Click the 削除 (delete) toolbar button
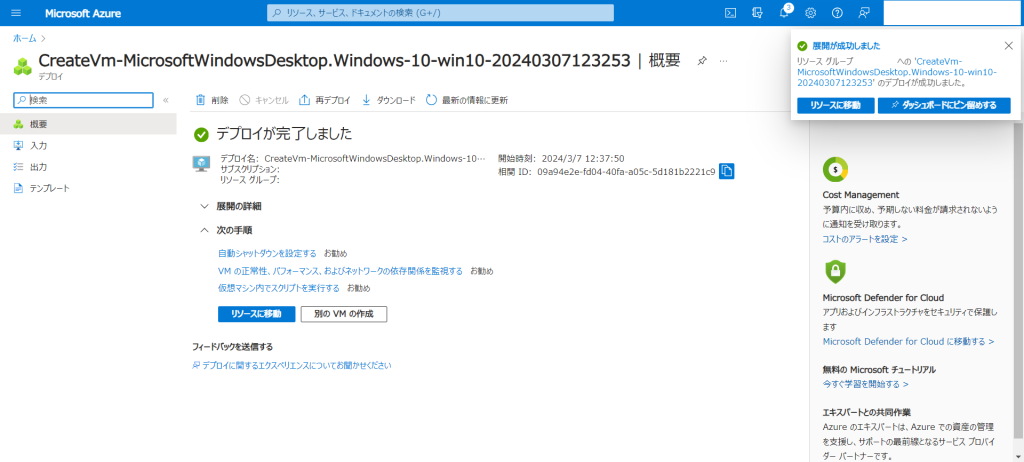Viewport: 1024px width, 462px height. [212, 100]
